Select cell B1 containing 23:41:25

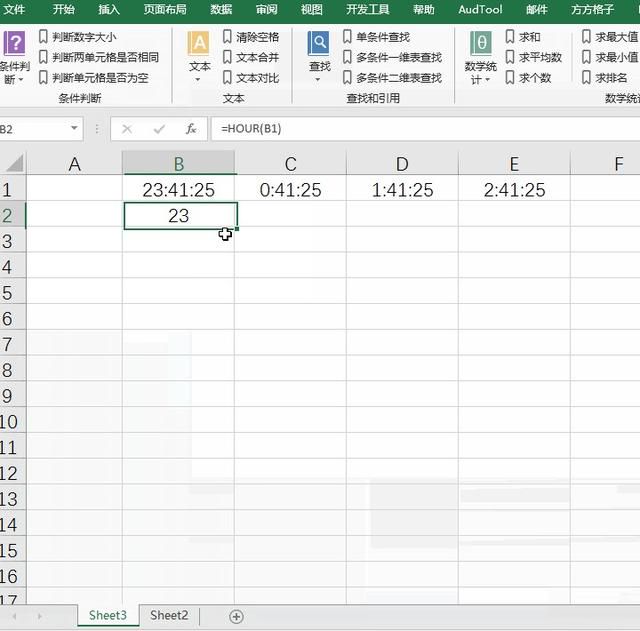(179, 189)
